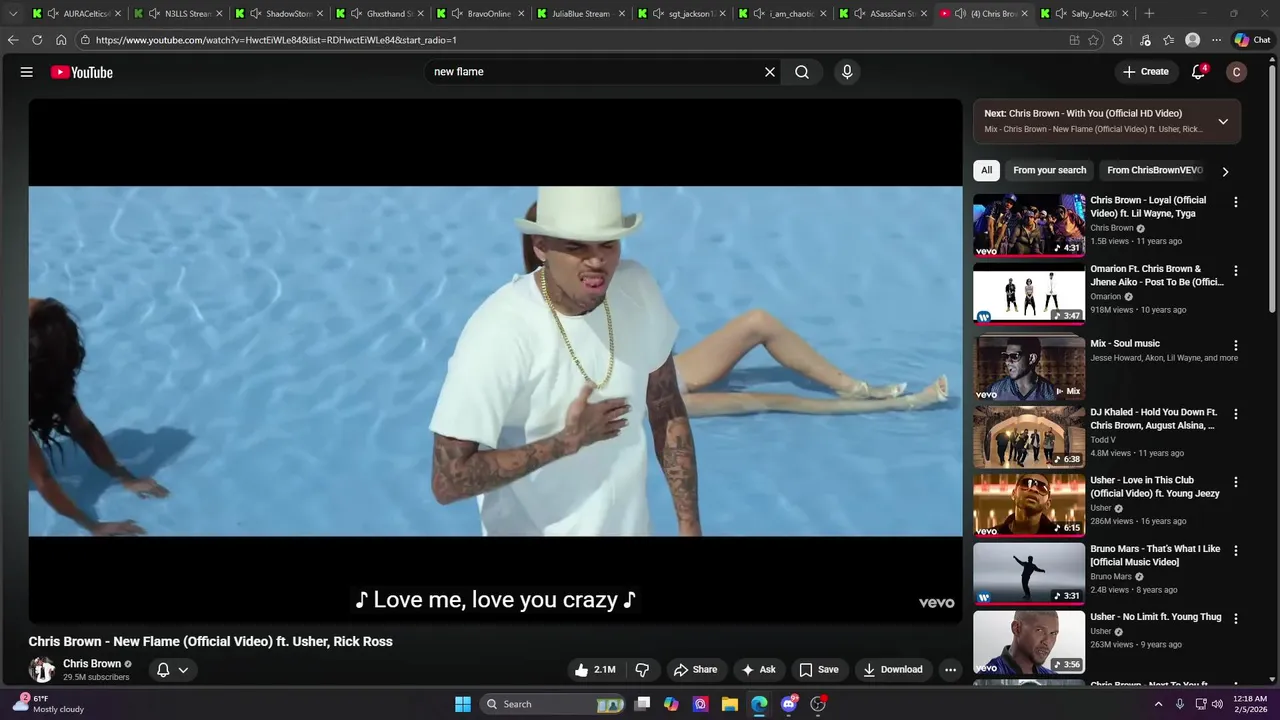Show hidden system tray icons
1280x720 pixels.
pos(1159,704)
